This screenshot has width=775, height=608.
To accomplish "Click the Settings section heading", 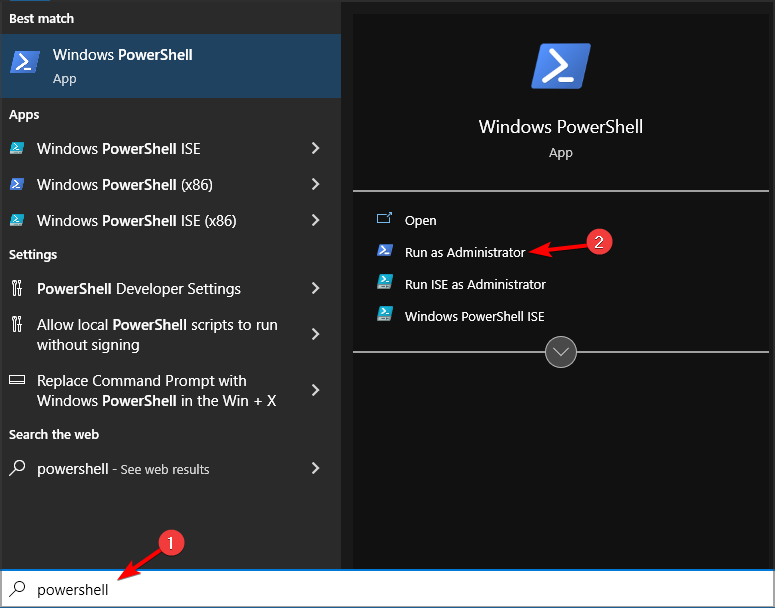I will coord(33,255).
